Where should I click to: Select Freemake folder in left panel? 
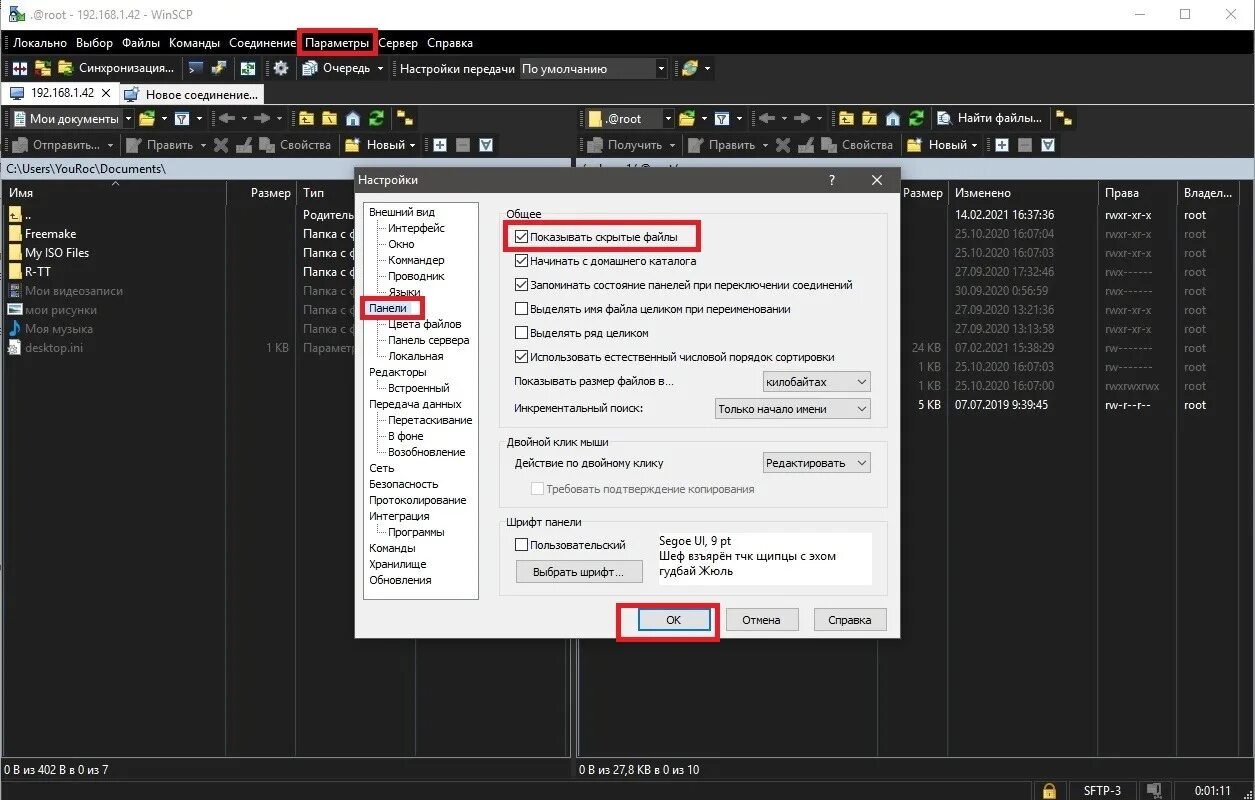click(50, 234)
